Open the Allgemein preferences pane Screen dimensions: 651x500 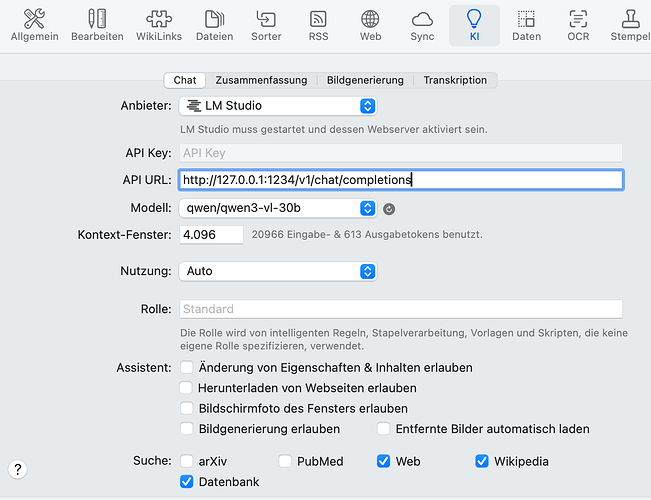click(x=34, y=26)
